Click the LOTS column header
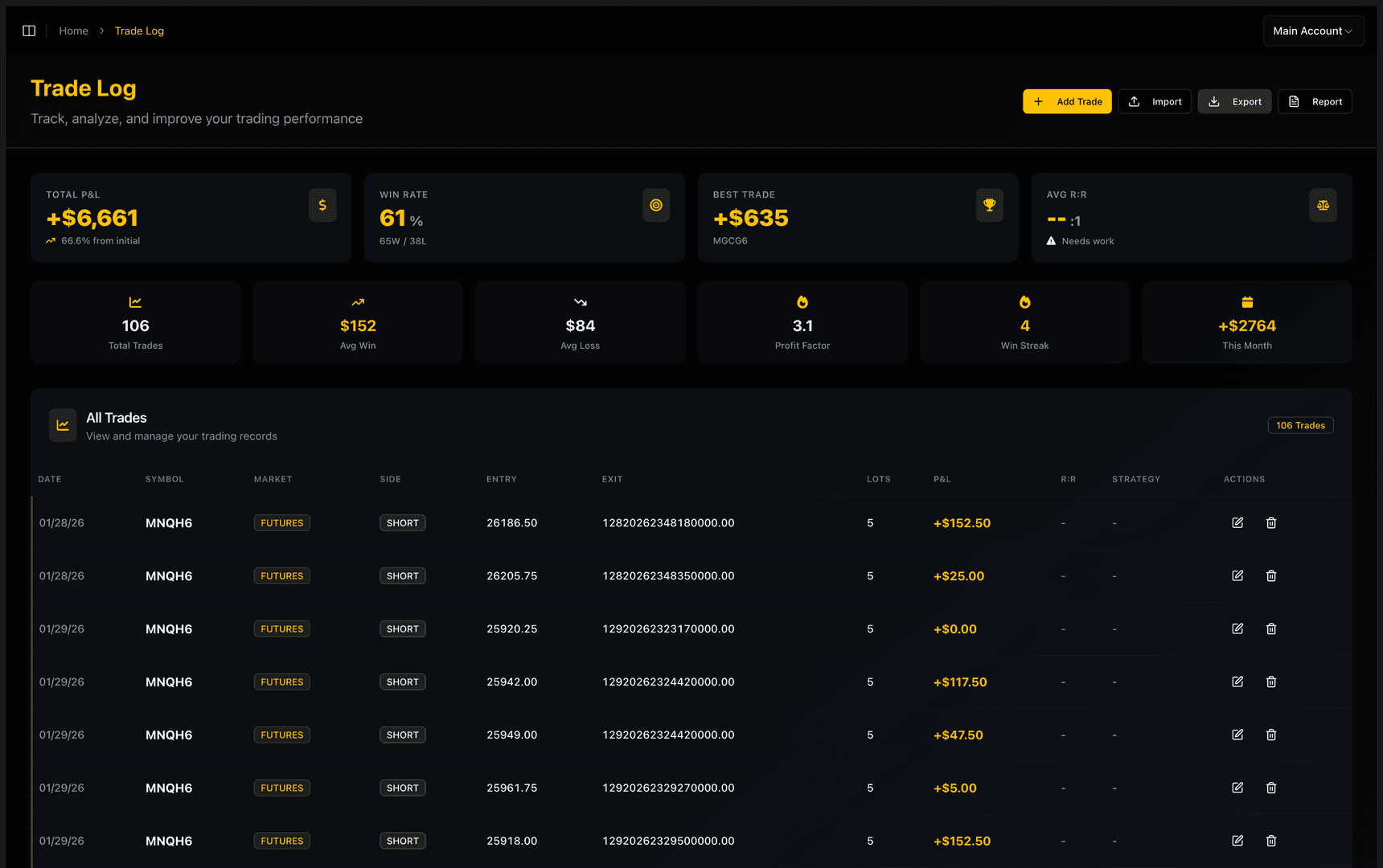The width and height of the screenshot is (1383, 868). pyautogui.click(x=879, y=479)
